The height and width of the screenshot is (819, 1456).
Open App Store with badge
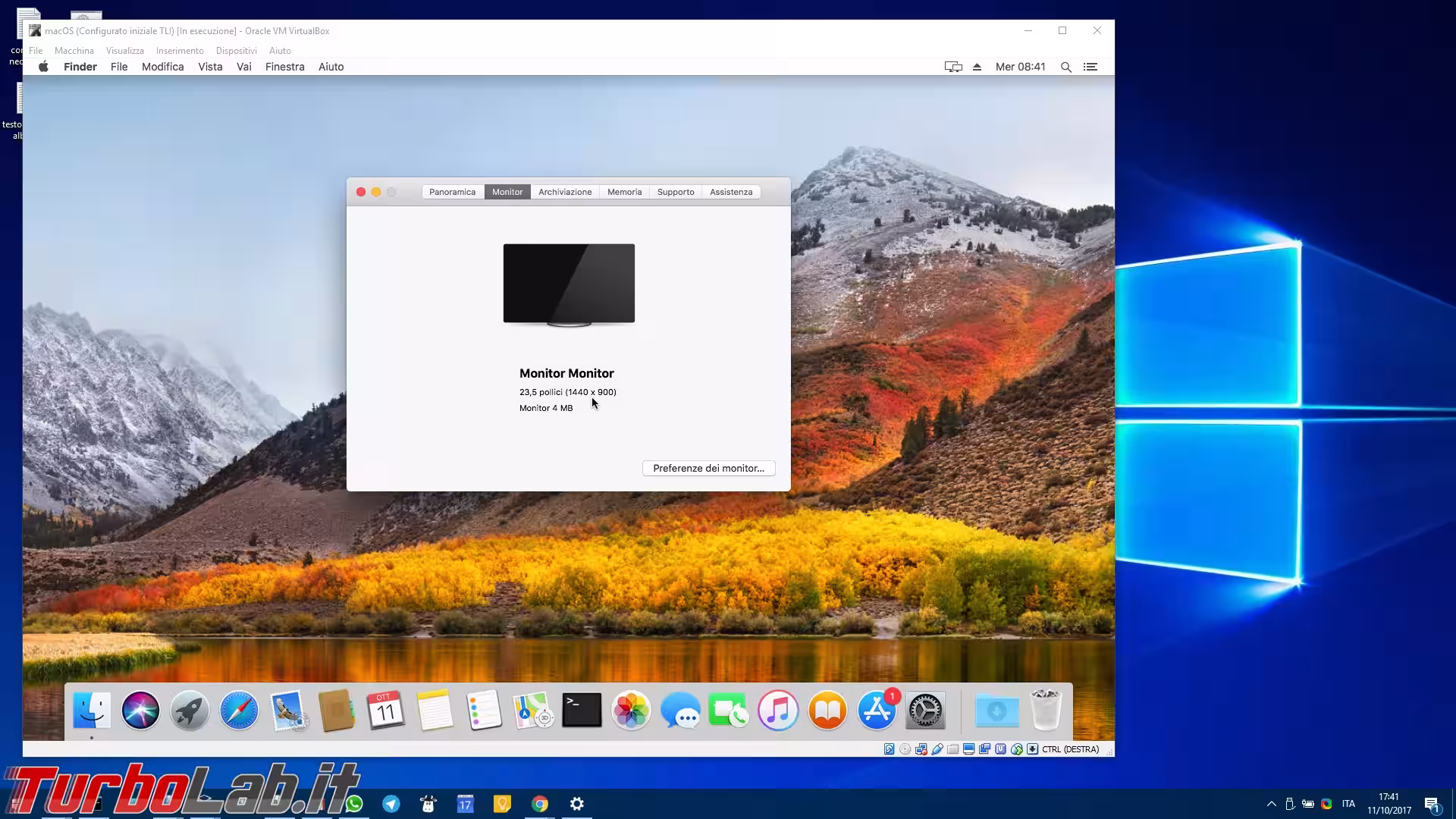click(x=877, y=711)
